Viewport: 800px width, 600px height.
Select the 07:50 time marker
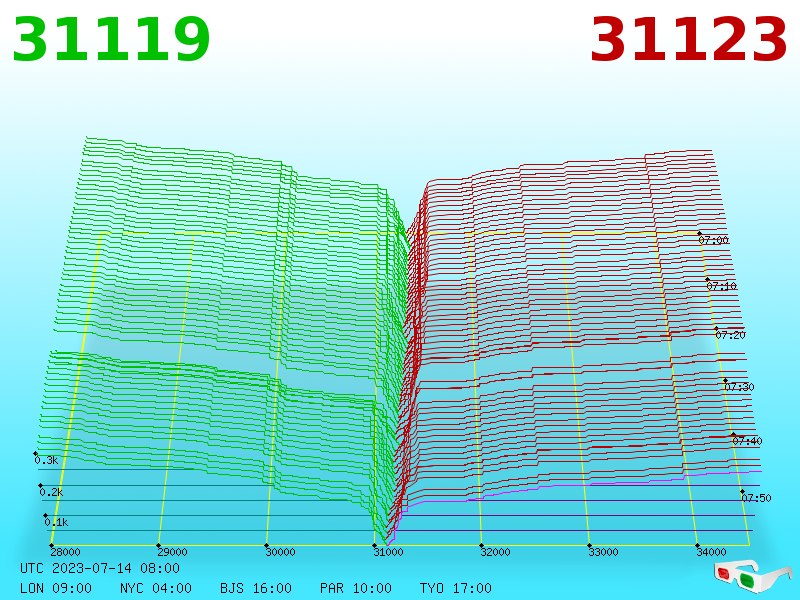click(757, 498)
